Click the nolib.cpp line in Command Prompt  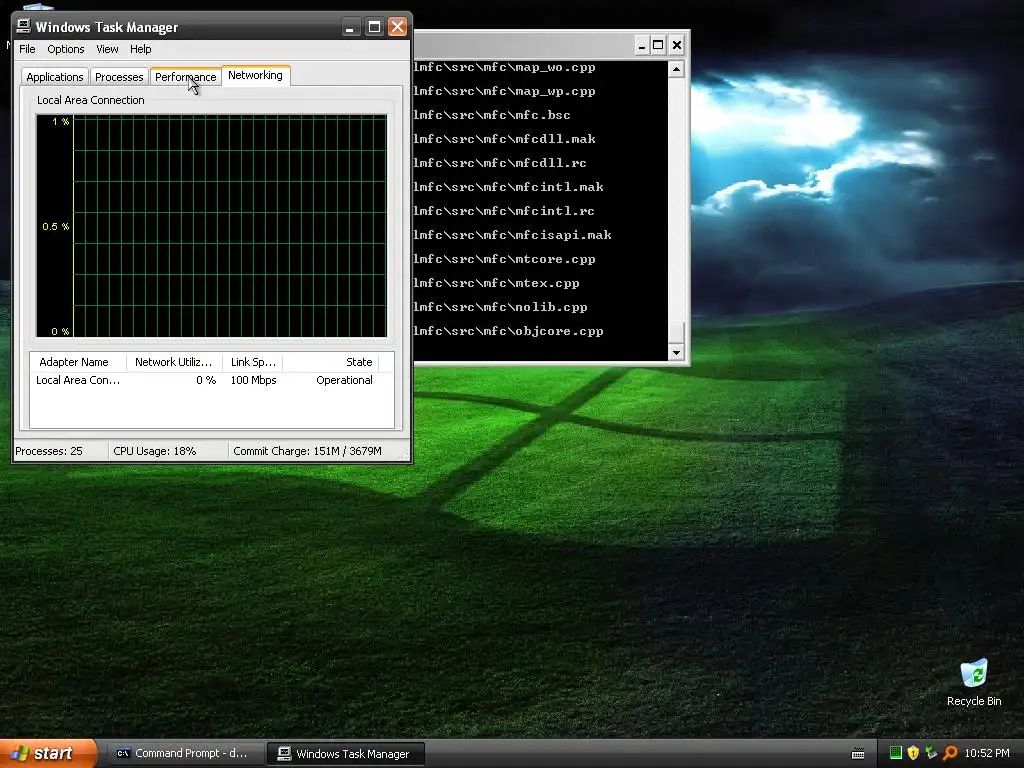(x=500, y=307)
